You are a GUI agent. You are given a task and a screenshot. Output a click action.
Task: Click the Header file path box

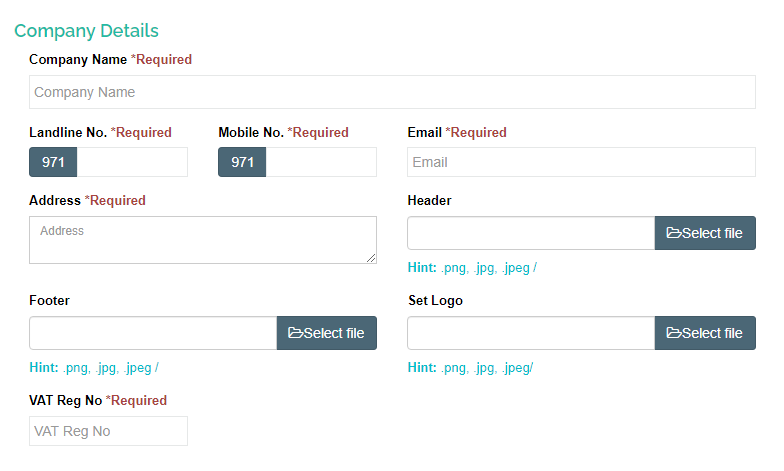531,233
